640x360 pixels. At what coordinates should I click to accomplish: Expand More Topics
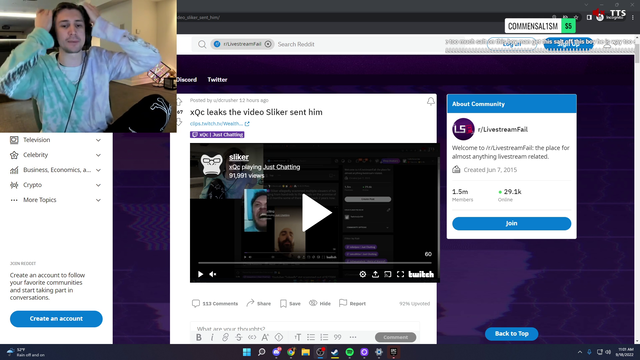click(x=56, y=200)
